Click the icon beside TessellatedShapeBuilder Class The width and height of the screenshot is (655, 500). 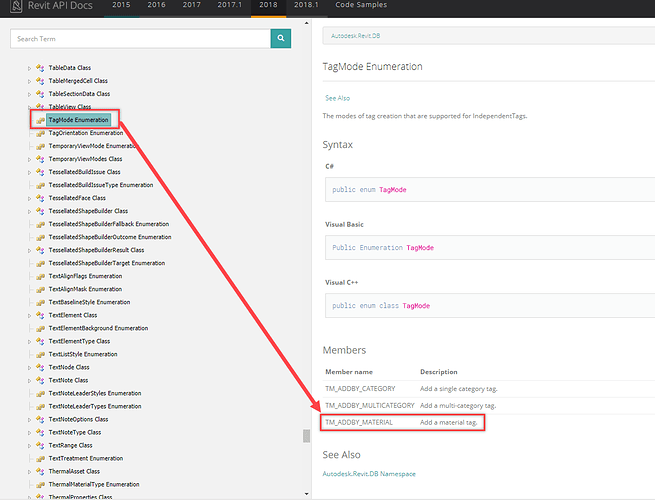[x=40, y=211]
